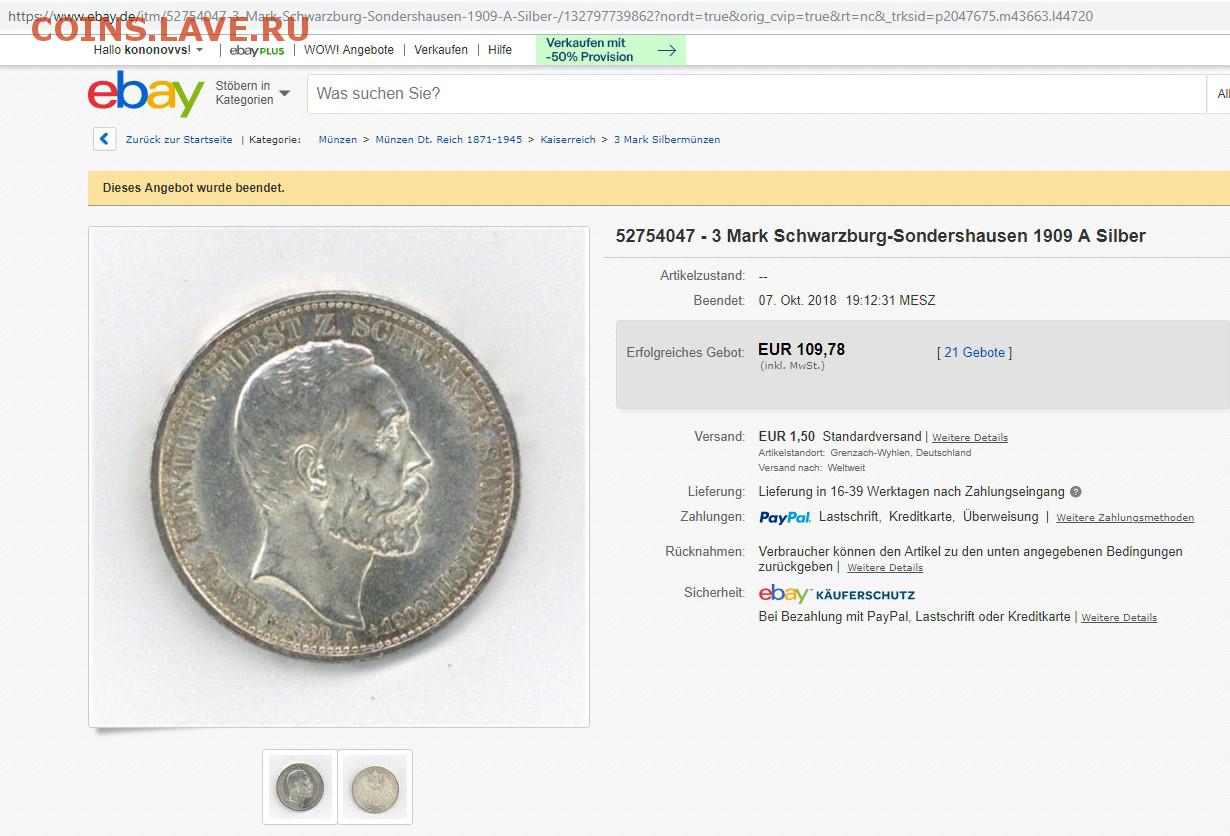Image resolution: width=1230 pixels, height=836 pixels.
Task: Open the Verkaufen menu item
Action: (x=441, y=50)
